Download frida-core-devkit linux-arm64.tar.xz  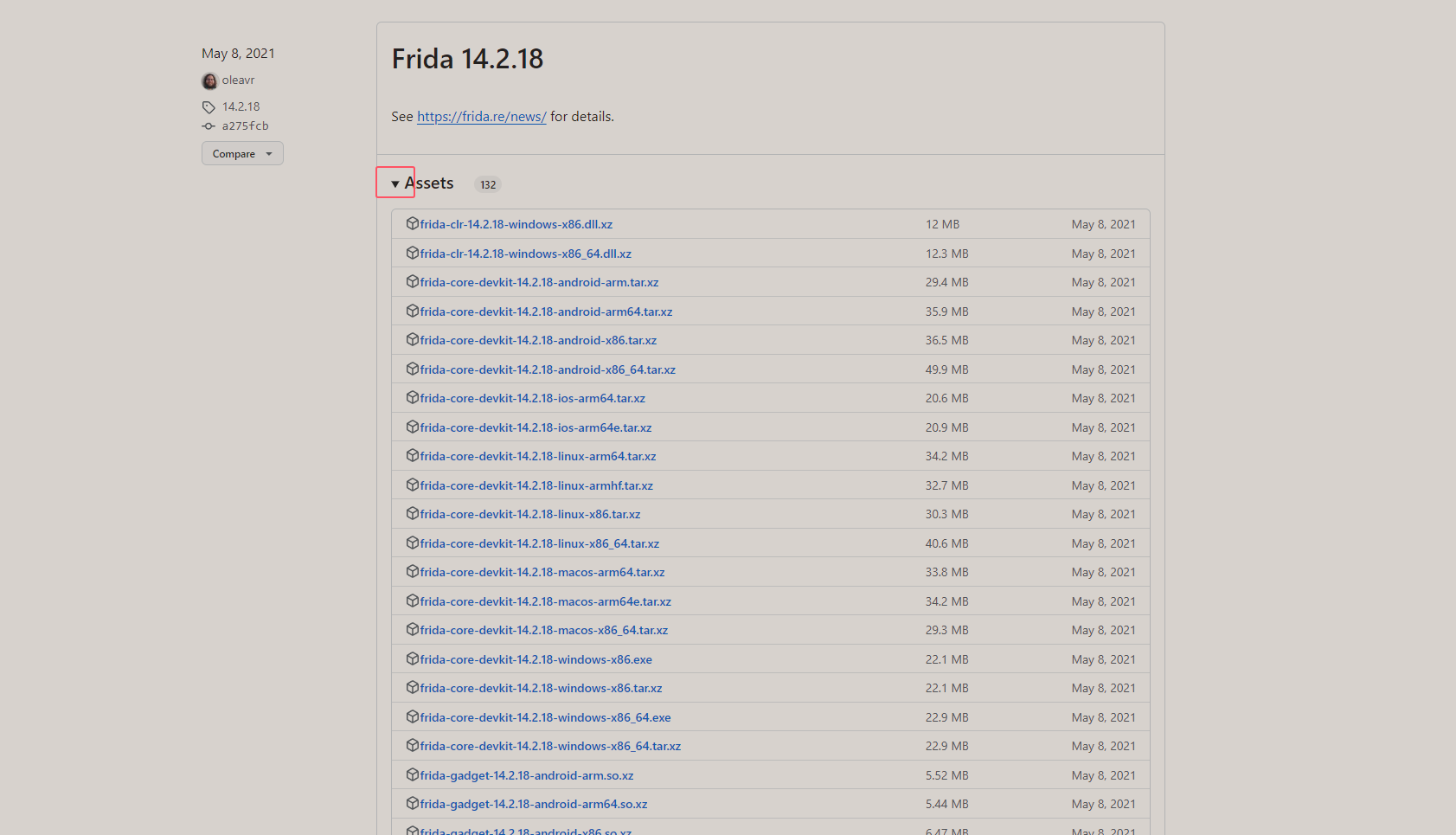[x=537, y=456]
